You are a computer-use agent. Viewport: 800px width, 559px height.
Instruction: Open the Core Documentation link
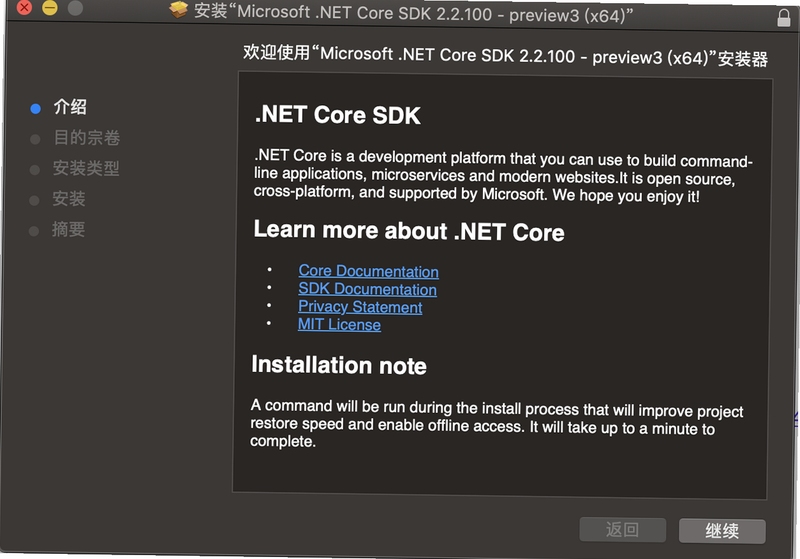[x=368, y=271]
